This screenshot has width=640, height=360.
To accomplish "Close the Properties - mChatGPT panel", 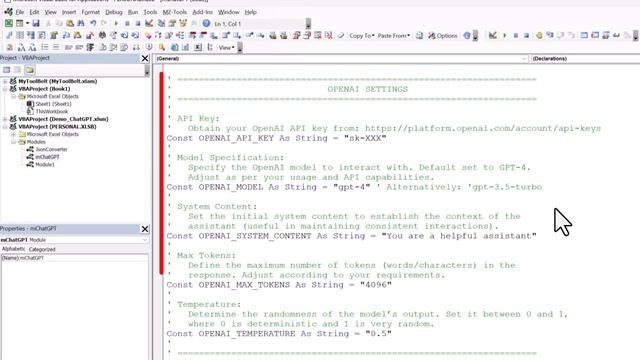I will [145, 229].
